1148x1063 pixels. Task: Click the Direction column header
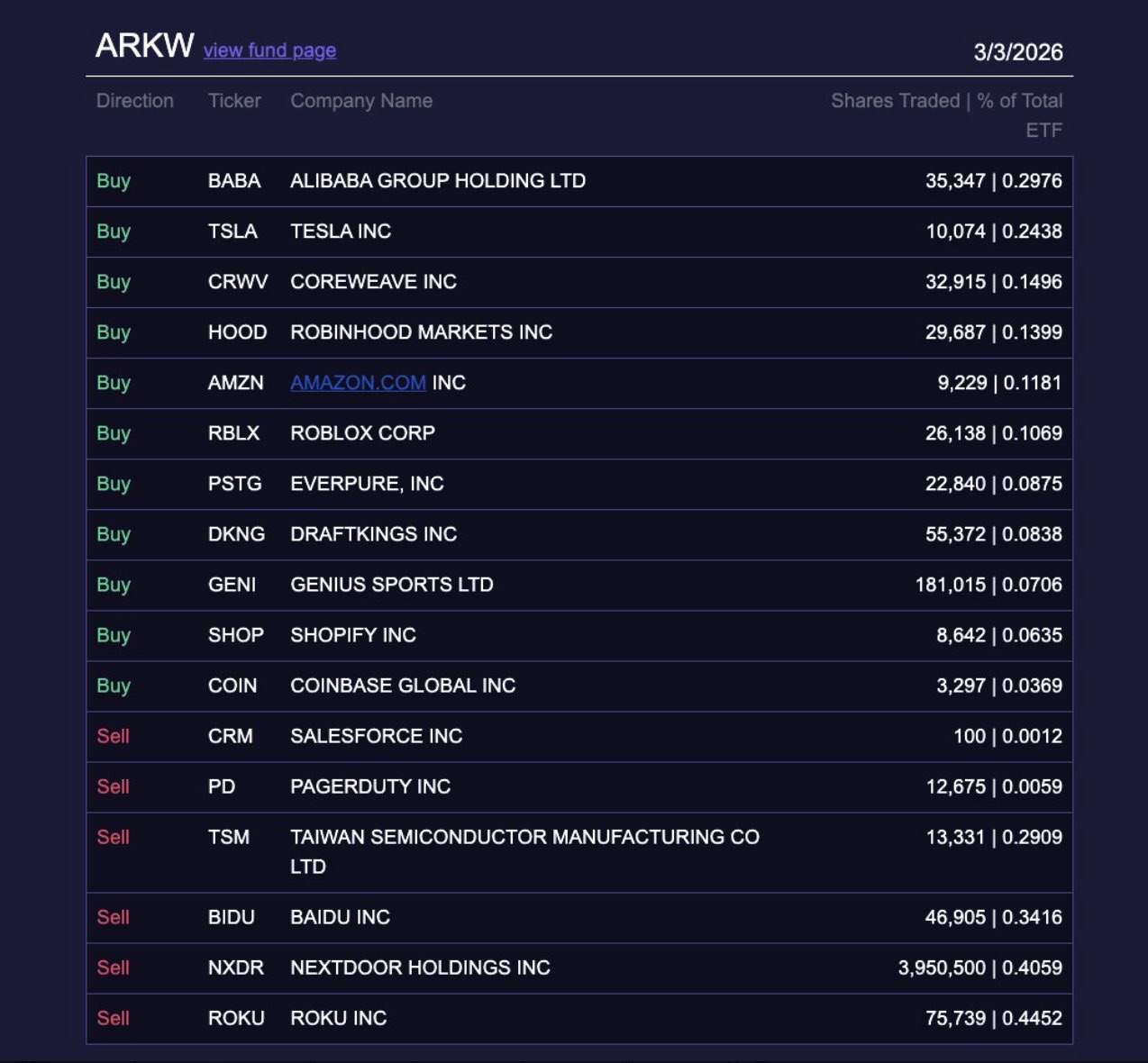click(x=135, y=101)
